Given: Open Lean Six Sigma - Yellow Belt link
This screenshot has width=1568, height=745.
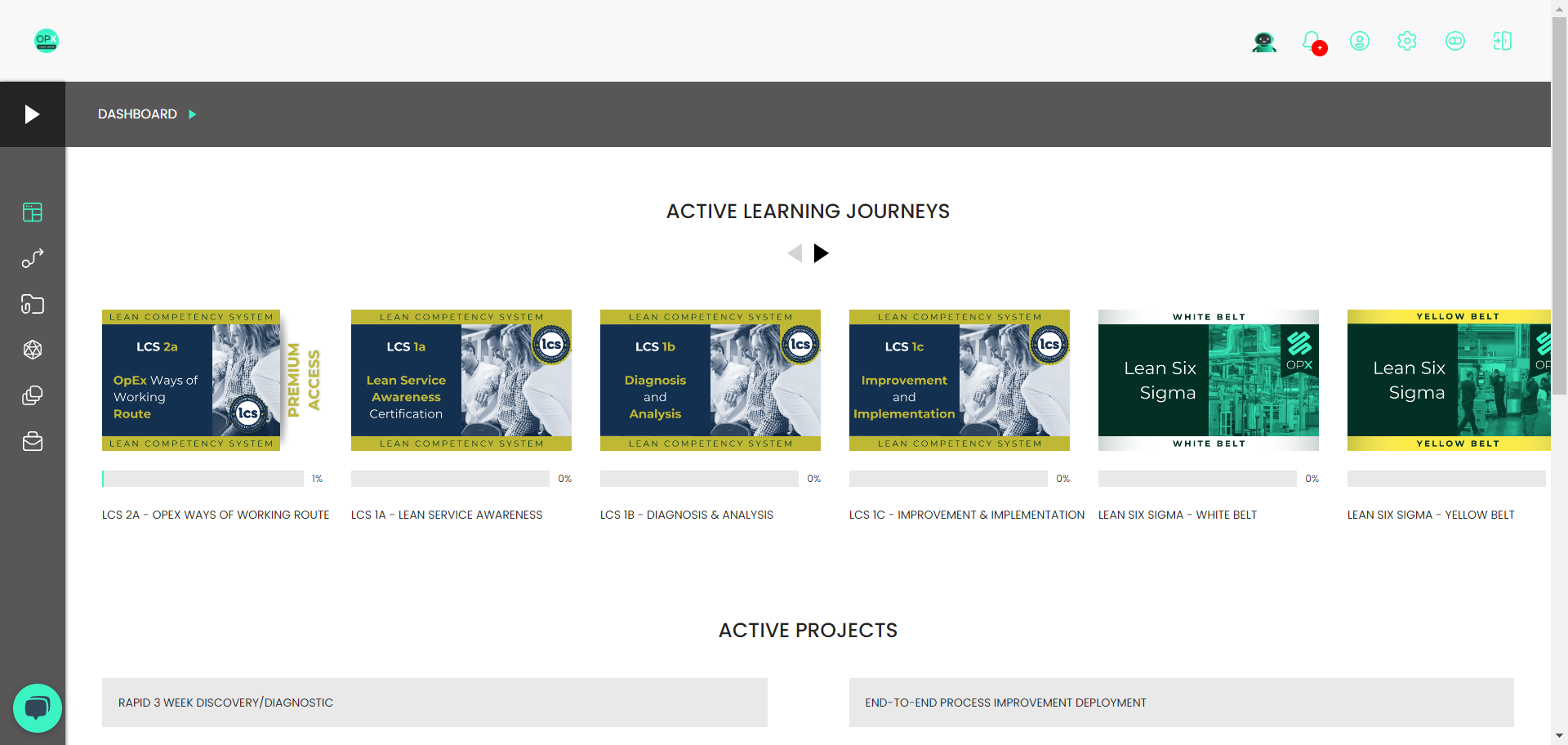Looking at the screenshot, I should [1431, 515].
